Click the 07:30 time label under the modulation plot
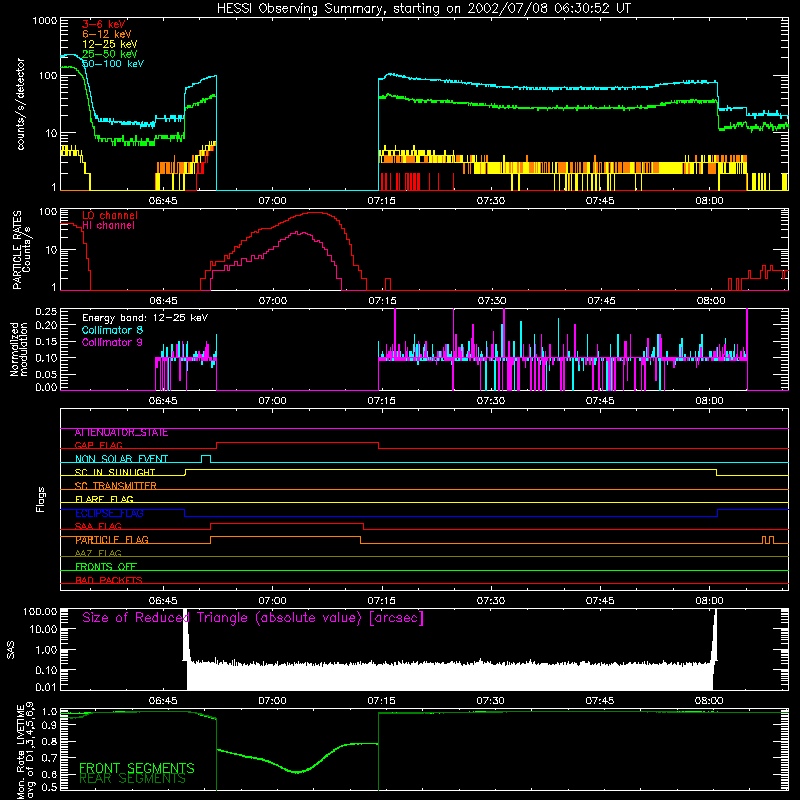This screenshot has width=800, height=800. (x=491, y=401)
